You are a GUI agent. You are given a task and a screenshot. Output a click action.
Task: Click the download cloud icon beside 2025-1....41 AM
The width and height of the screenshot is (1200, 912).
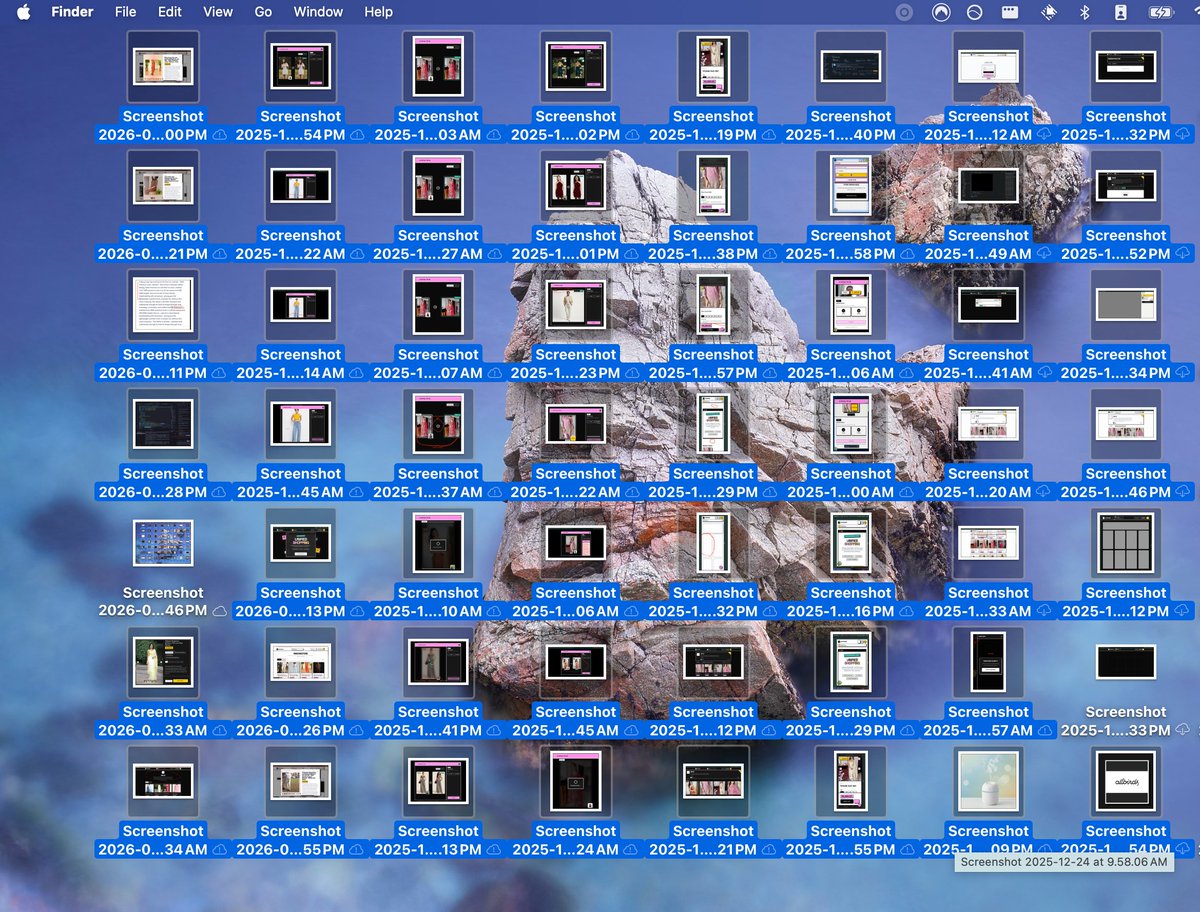pos(1045,372)
